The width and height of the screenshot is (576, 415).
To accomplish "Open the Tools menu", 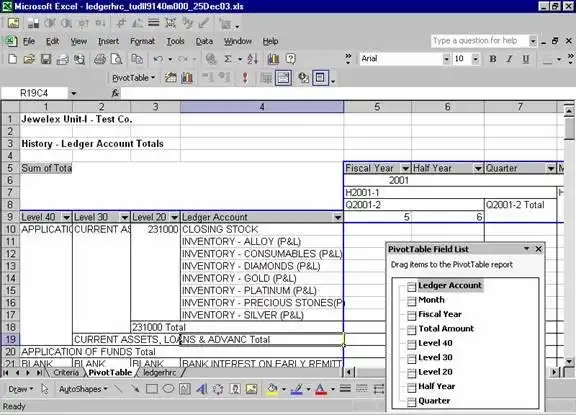I will [175, 42].
